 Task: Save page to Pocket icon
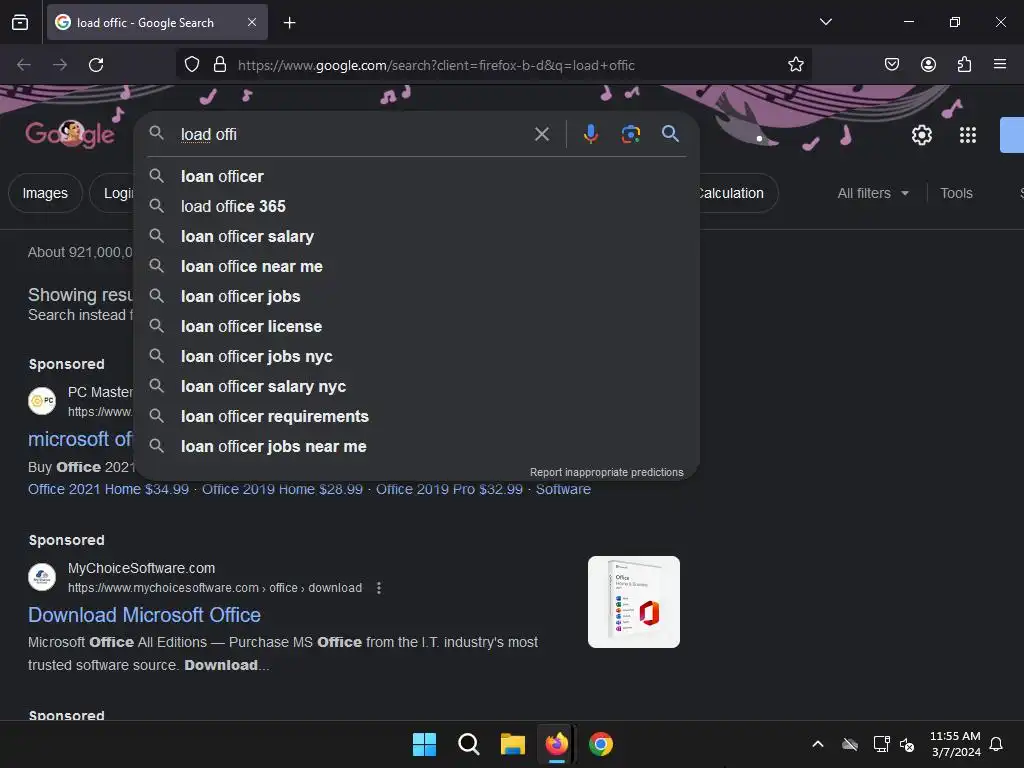pos(891,65)
